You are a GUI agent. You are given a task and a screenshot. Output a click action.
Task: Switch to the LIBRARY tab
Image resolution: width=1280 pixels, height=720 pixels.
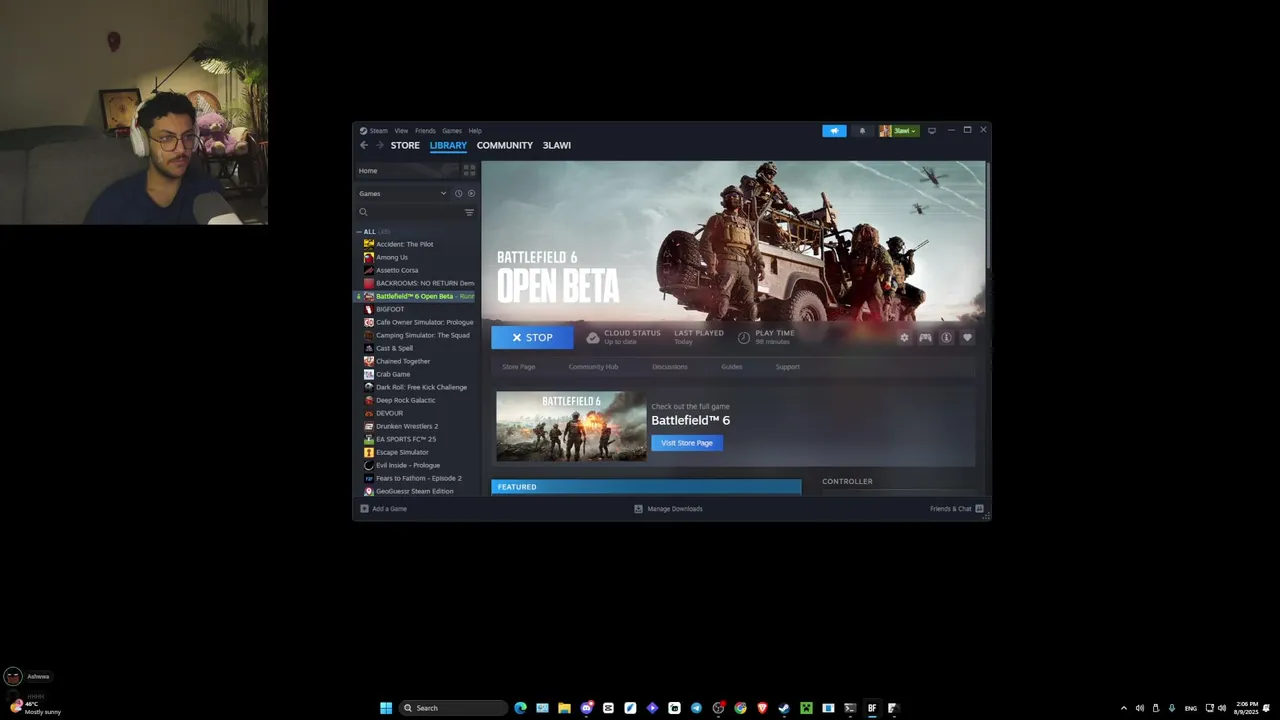tap(448, 146)
